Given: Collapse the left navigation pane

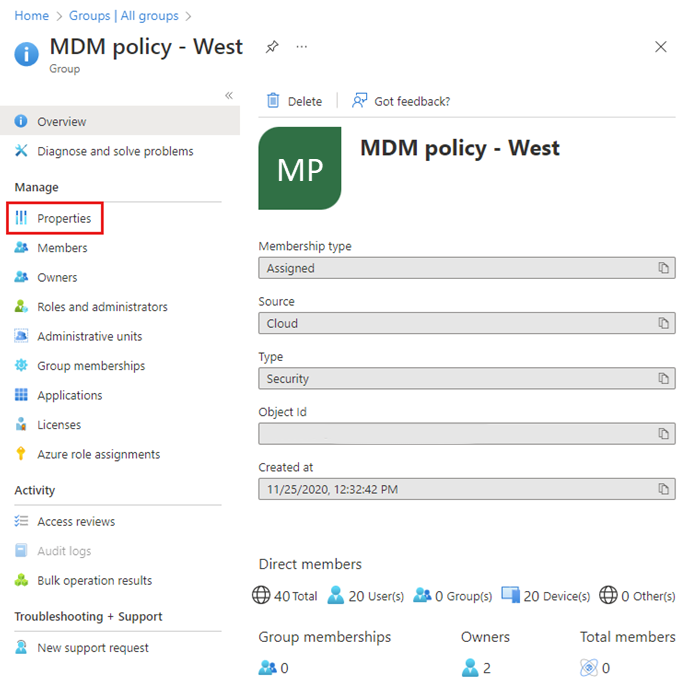Looking at the screenshot, I should pyautogui.click(x=229, y=95).
